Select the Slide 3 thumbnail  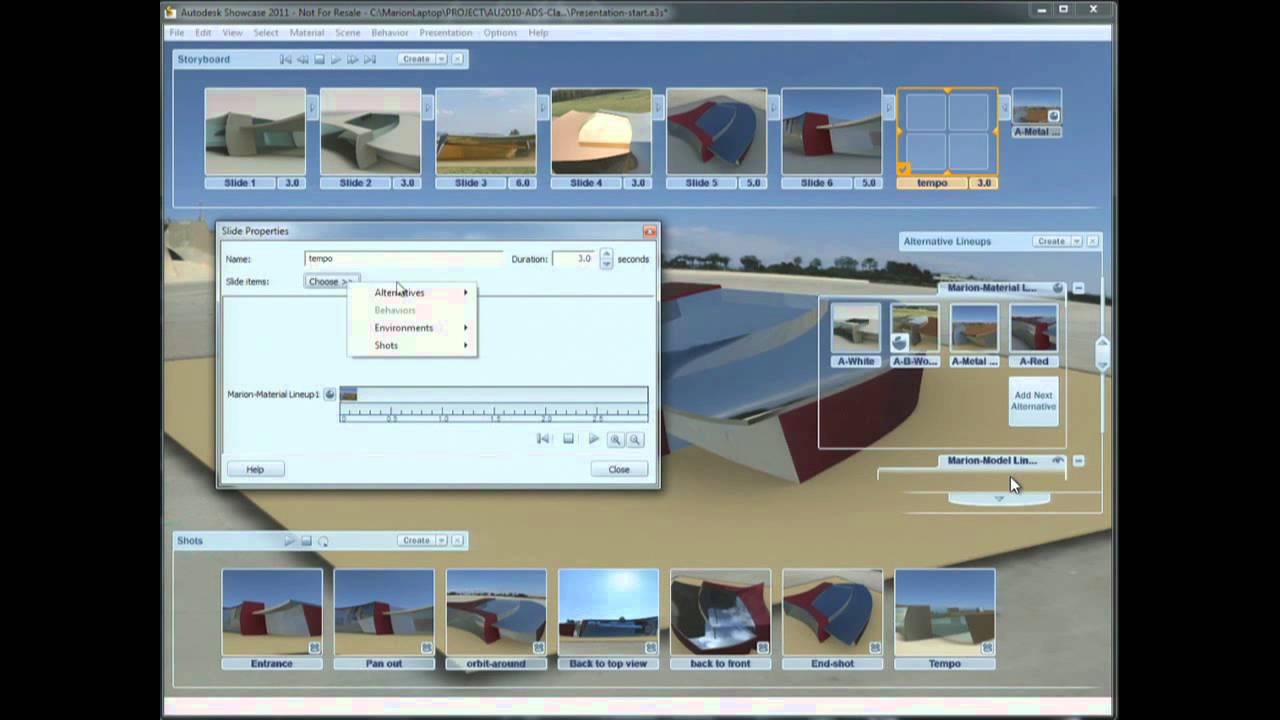(x=486, y=131)
